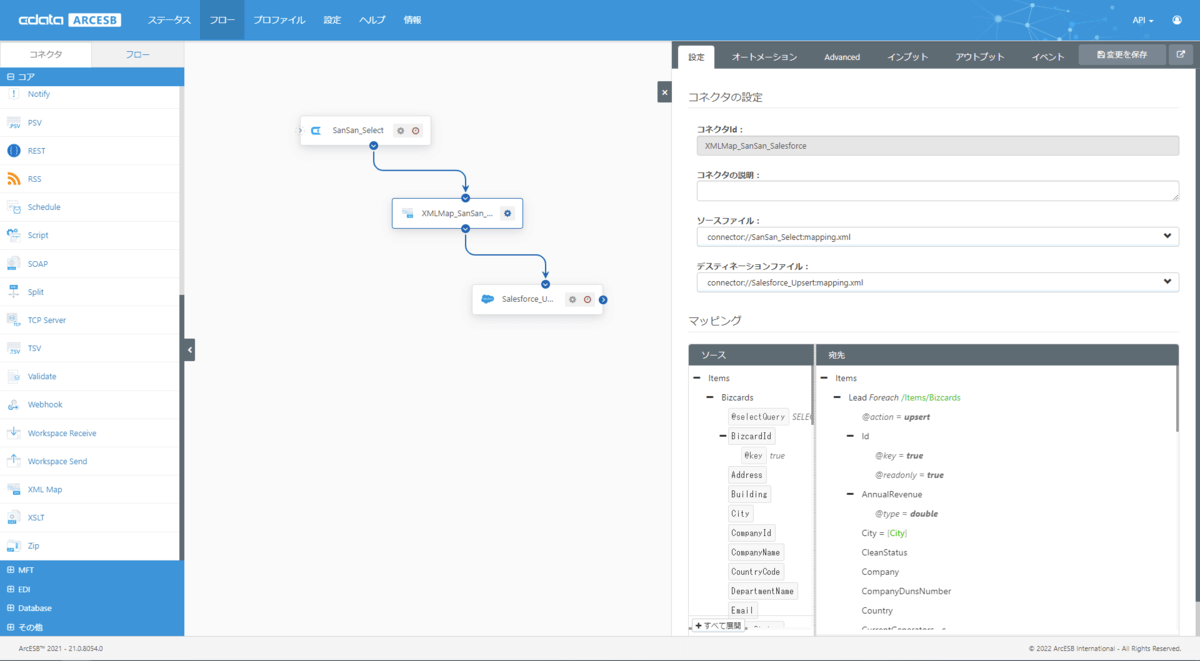This screenshot has height=661, width=1200.
Task: Select the XSLT connector icon
Action: (14, 517)
